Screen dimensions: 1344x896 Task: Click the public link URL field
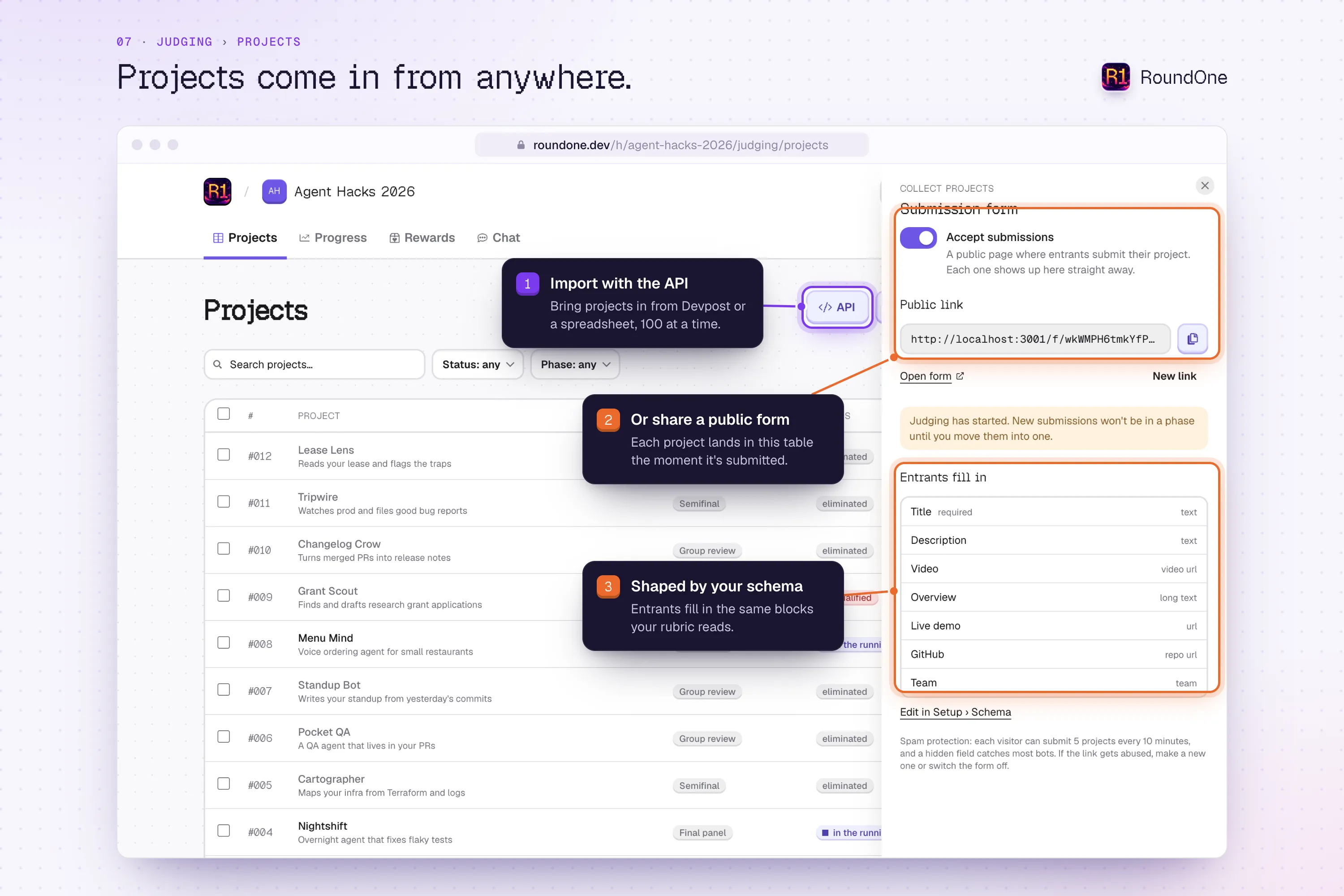pyautogui.click(x=1035, y=339)
